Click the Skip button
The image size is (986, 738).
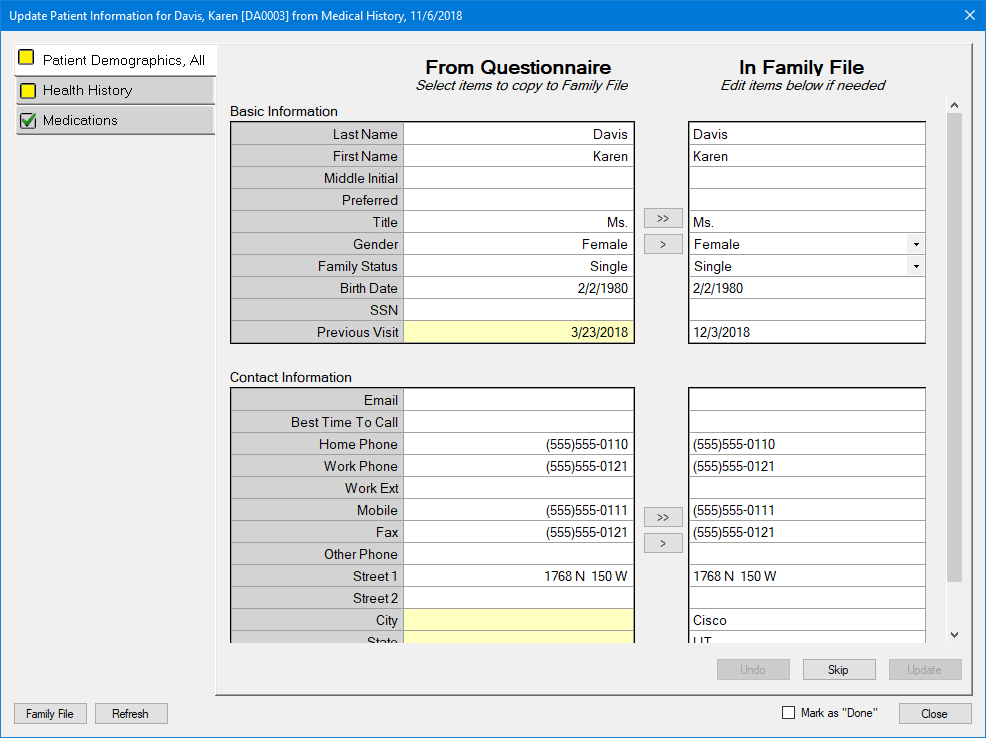click(x=838, y=669)
